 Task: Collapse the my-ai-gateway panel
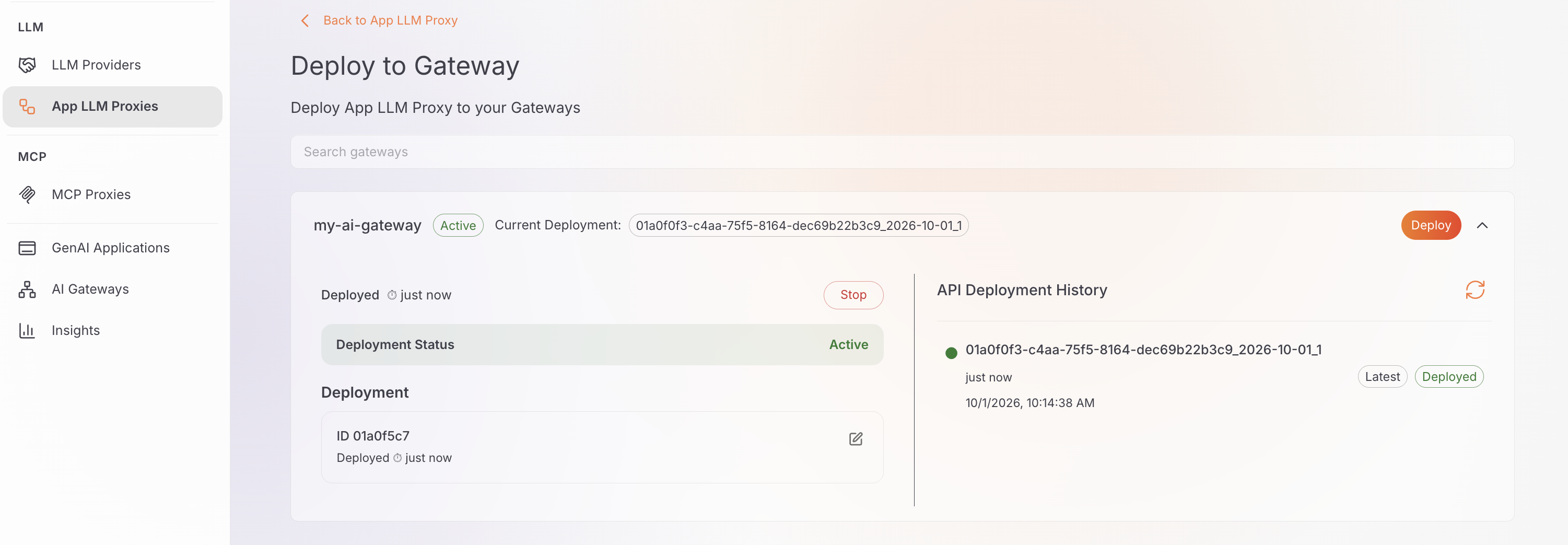coord(1482,225)
